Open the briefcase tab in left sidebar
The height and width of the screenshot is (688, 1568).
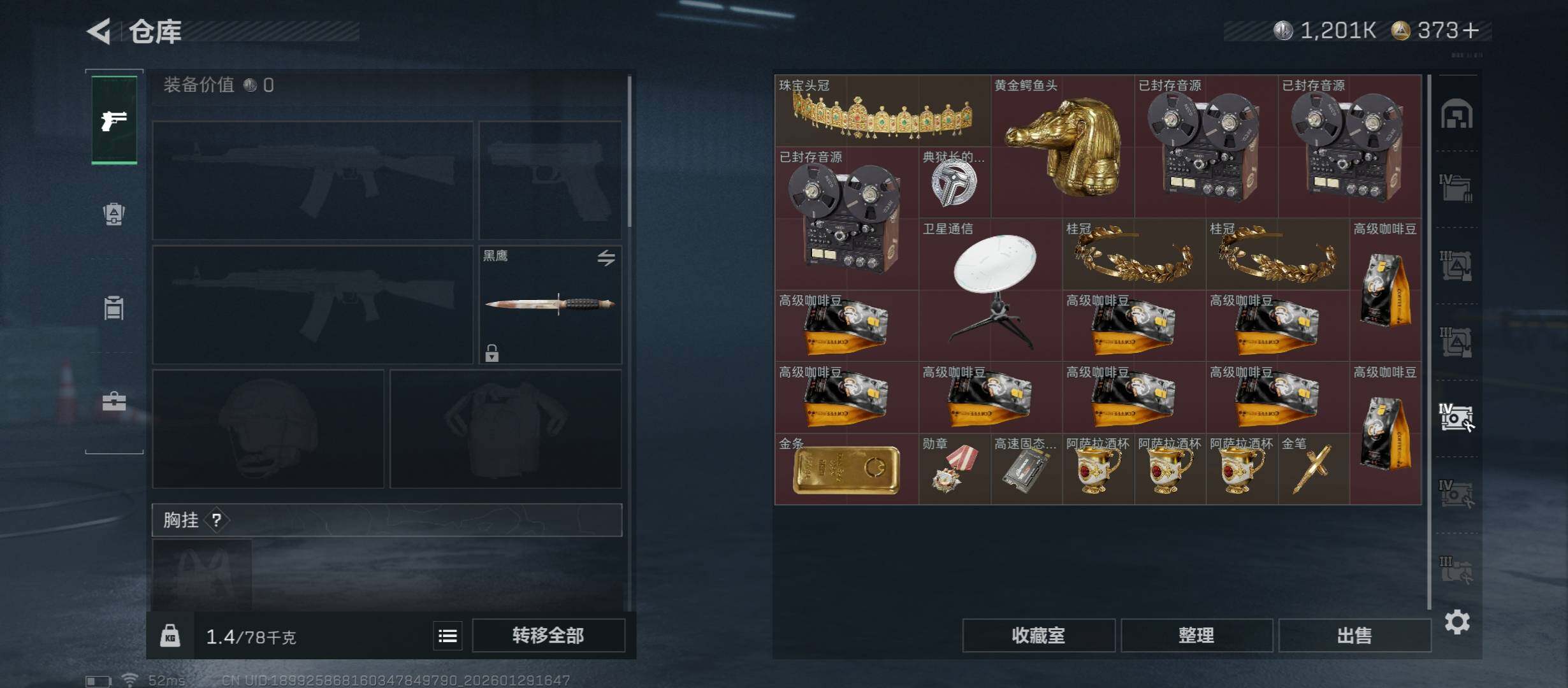(114, 401)
